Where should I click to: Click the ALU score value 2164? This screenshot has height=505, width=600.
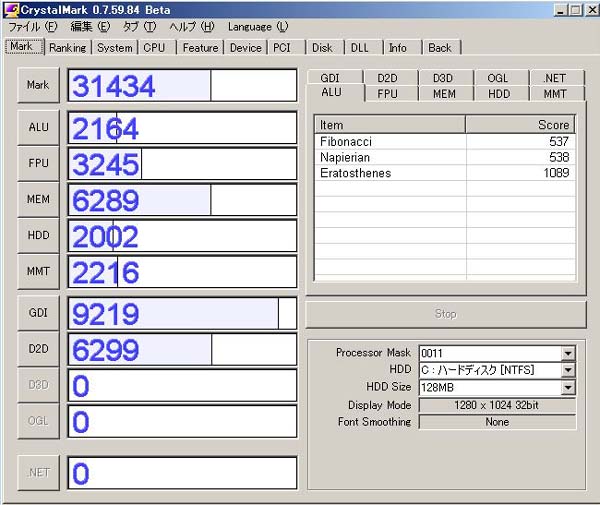point(105,129)
